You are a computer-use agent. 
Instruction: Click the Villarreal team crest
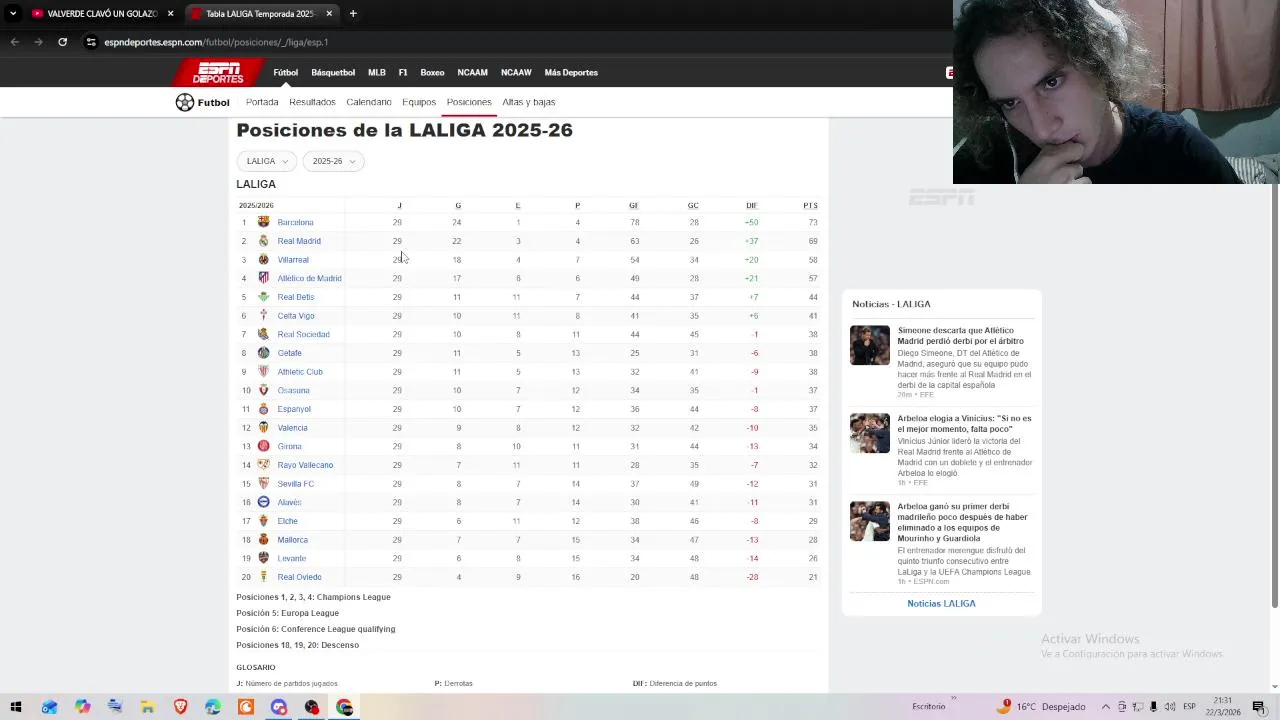tap(264, 260)
